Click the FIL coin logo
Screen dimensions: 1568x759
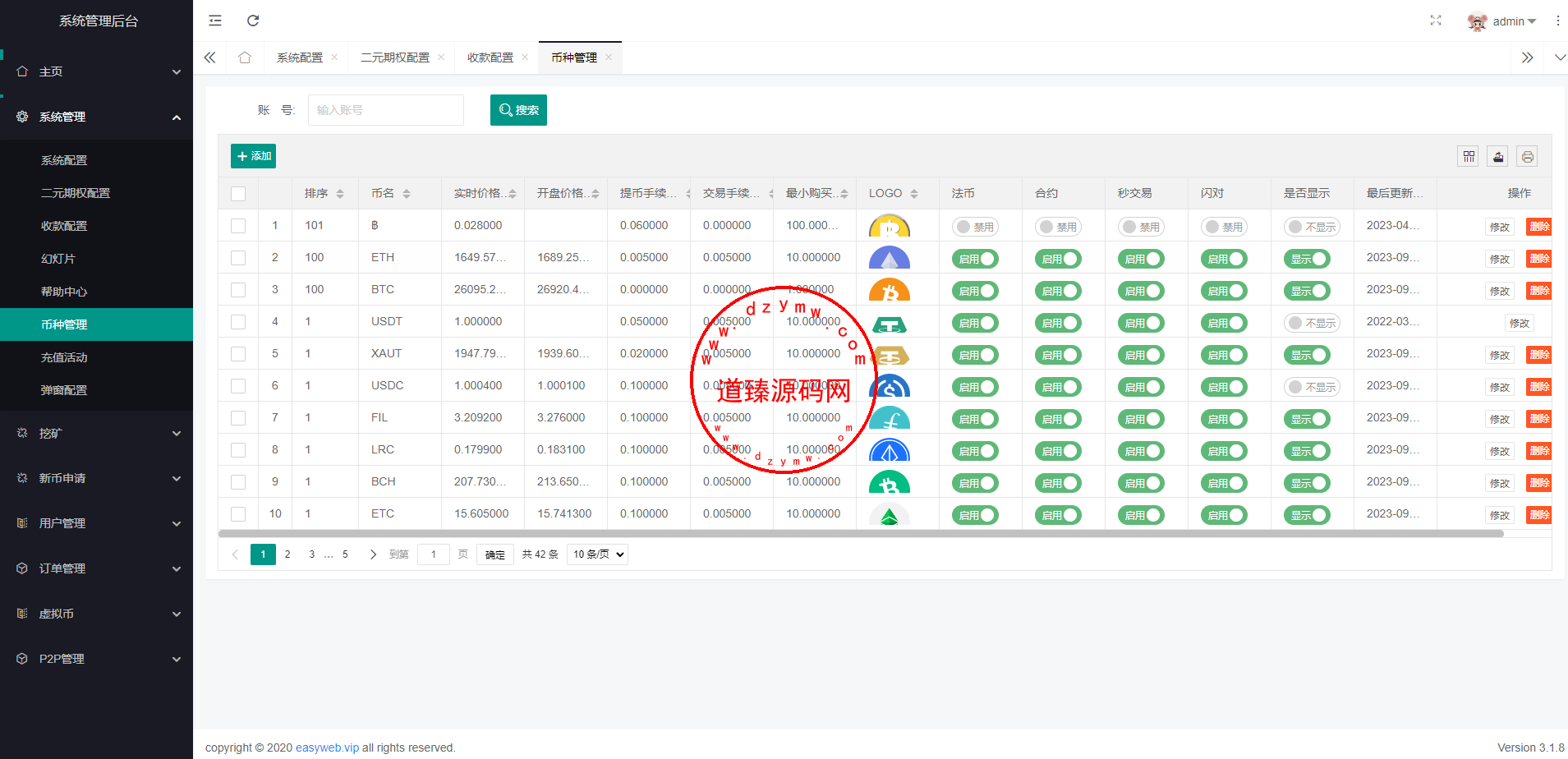coord(890,418)
